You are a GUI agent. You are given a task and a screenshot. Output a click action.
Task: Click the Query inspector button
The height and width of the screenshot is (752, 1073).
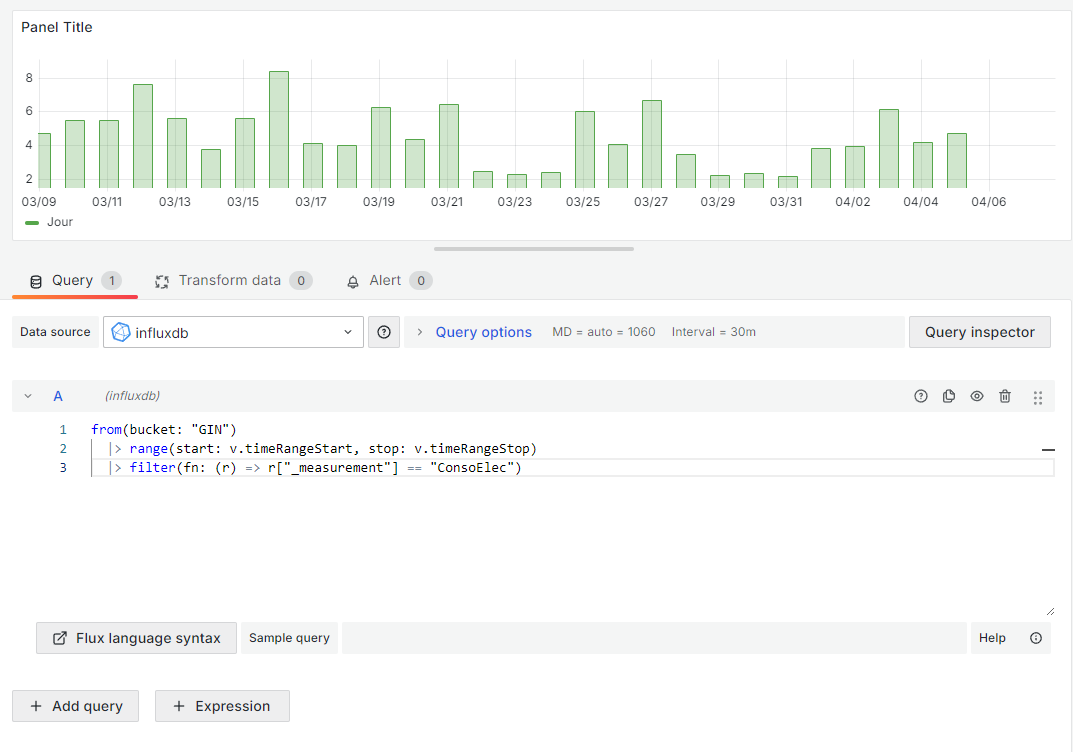coord(979,331)
